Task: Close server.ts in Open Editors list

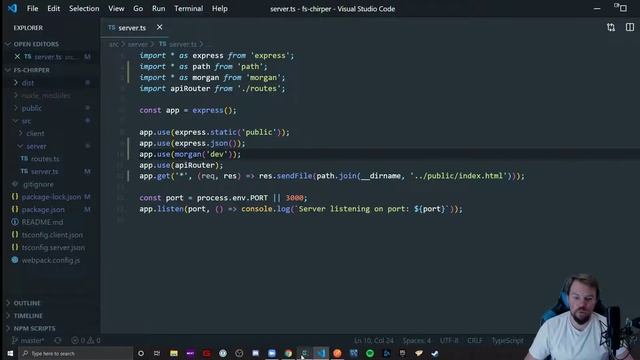Action: [x=17, y=57]
